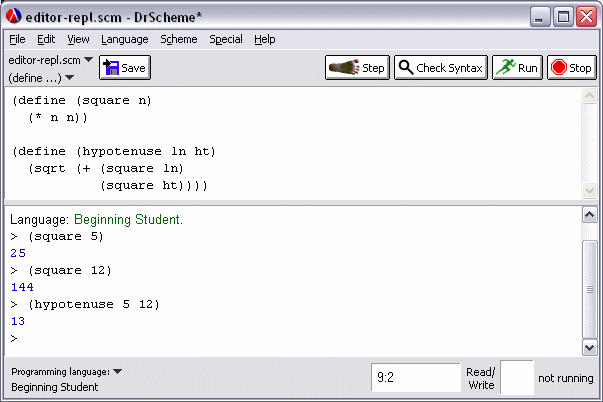This screenshot has width=603, height=402.
Task: Open the Special menu
Action: [226, 39]
